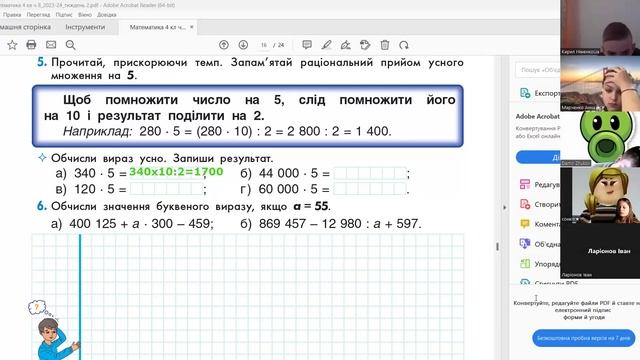The width and height of the screenshot is (640, 360).
Task: Click participant video tile Ларіонов Іван
Action: (600, 251)
